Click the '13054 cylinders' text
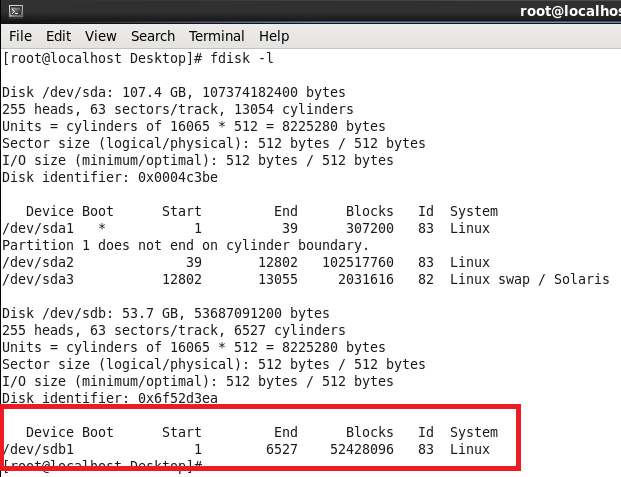 [293, 109]
